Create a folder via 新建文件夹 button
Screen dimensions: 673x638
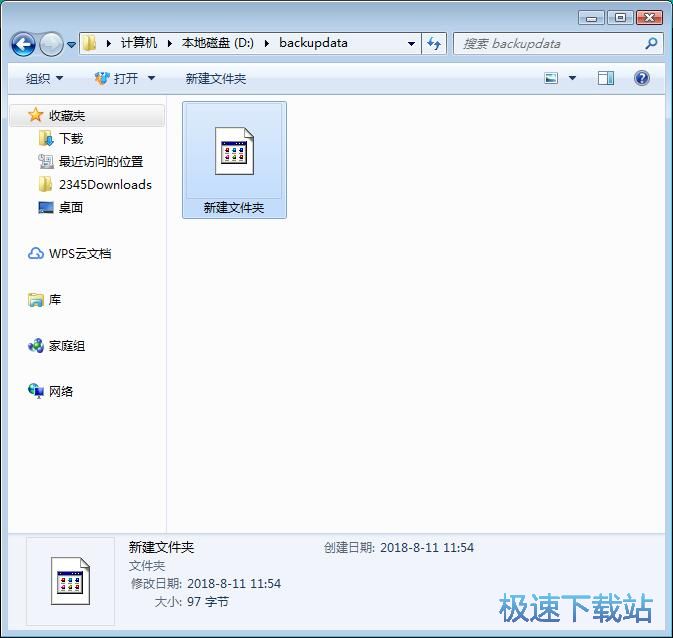(x=215, y=79)
